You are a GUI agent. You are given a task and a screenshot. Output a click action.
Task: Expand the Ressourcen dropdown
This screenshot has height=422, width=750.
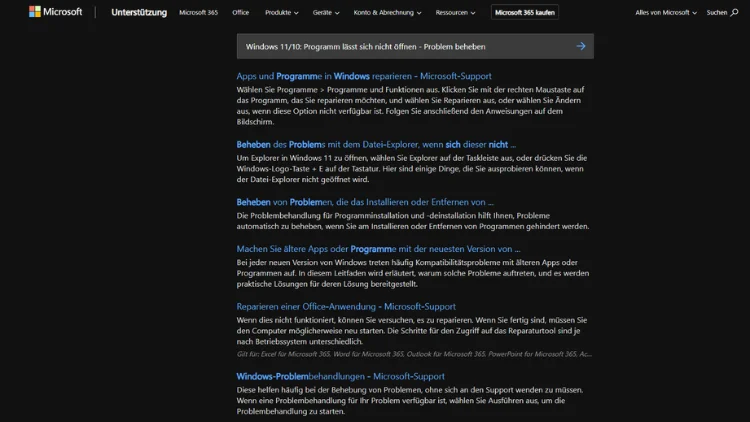(x=455, y=12)
